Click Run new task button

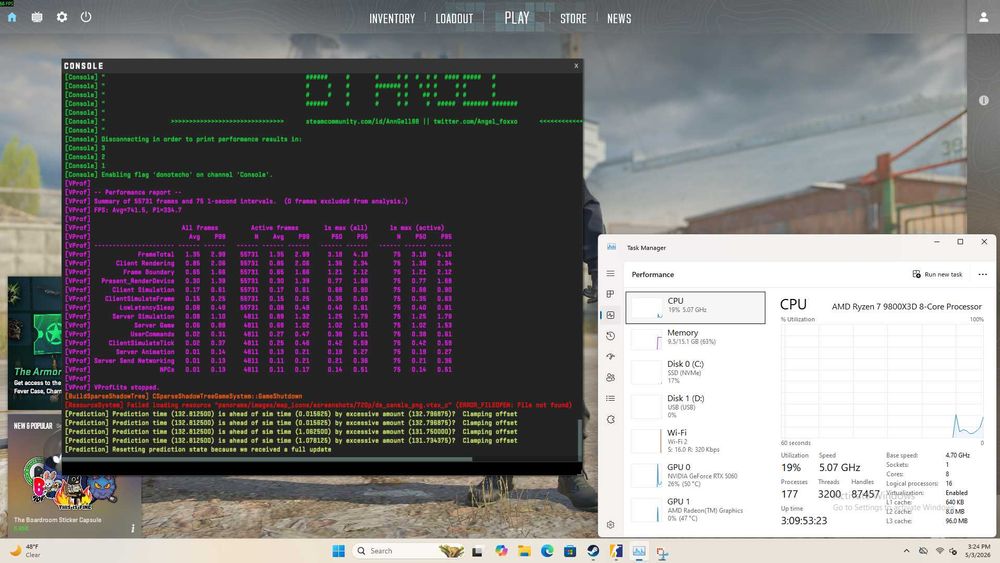click(937, 274)
